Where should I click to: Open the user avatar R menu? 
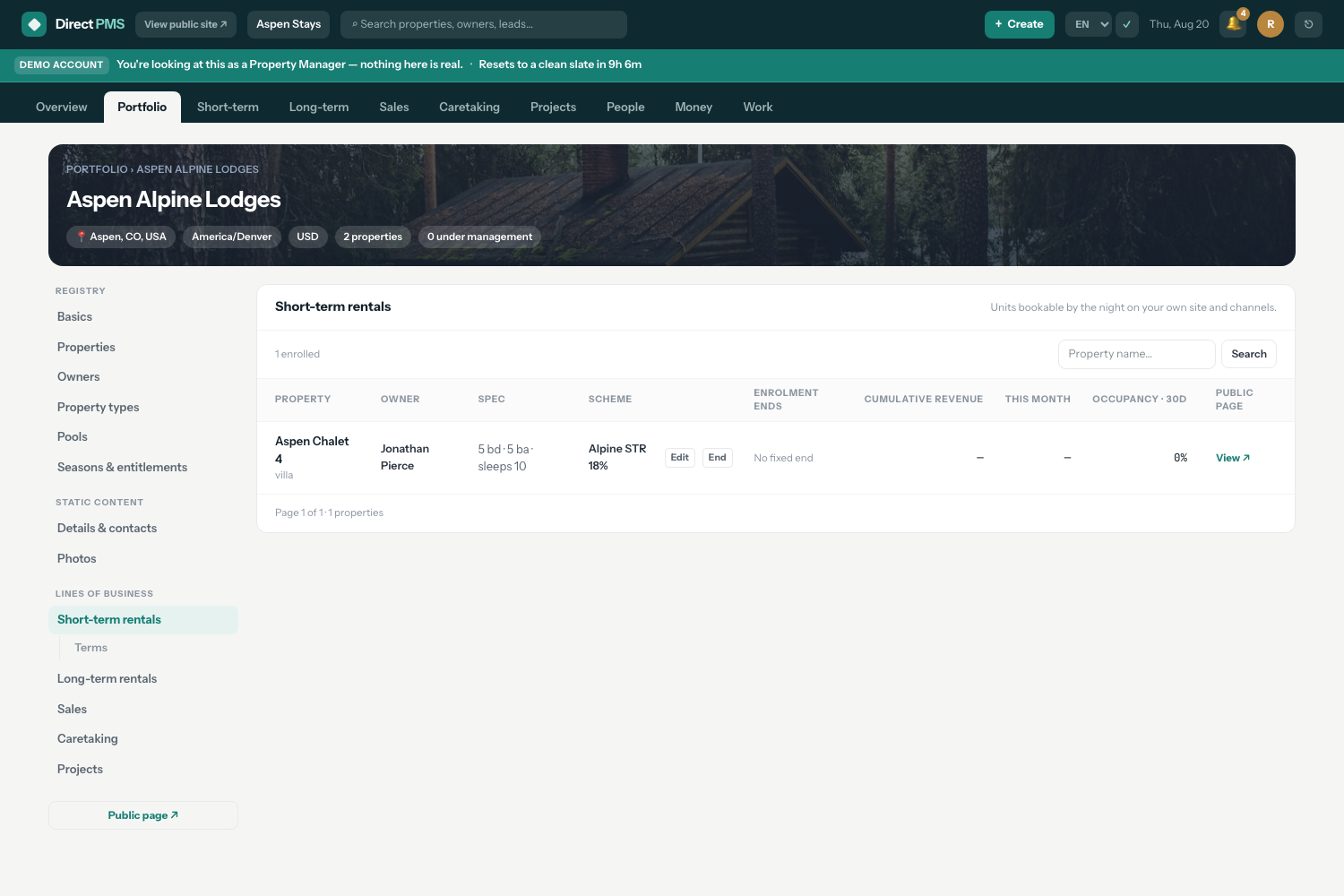(1271, 24)
